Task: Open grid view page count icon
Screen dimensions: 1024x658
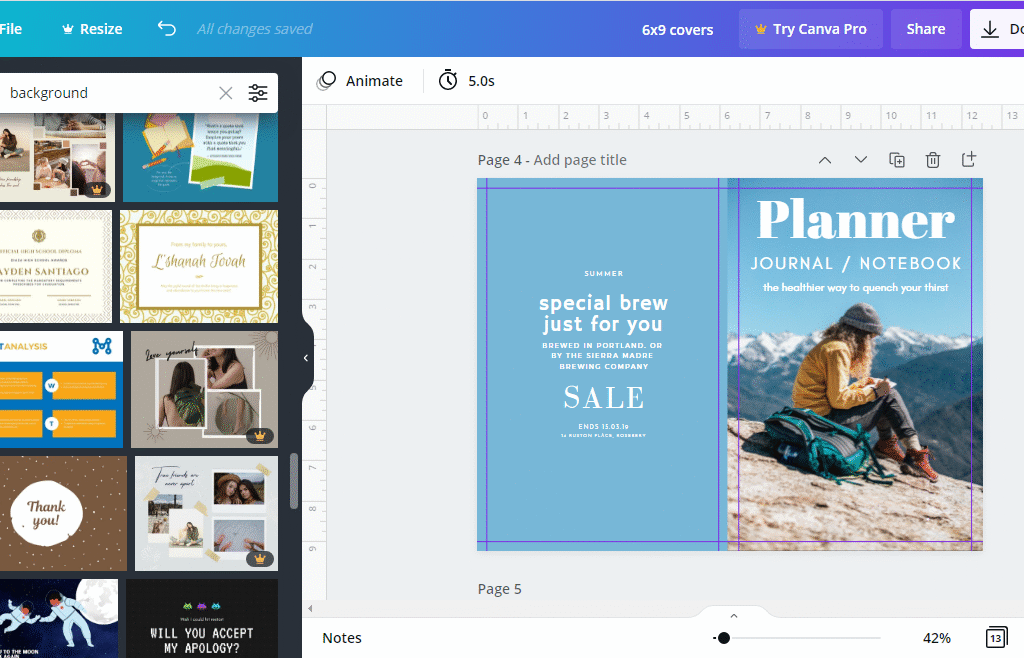Action: (x=996, y=638)
